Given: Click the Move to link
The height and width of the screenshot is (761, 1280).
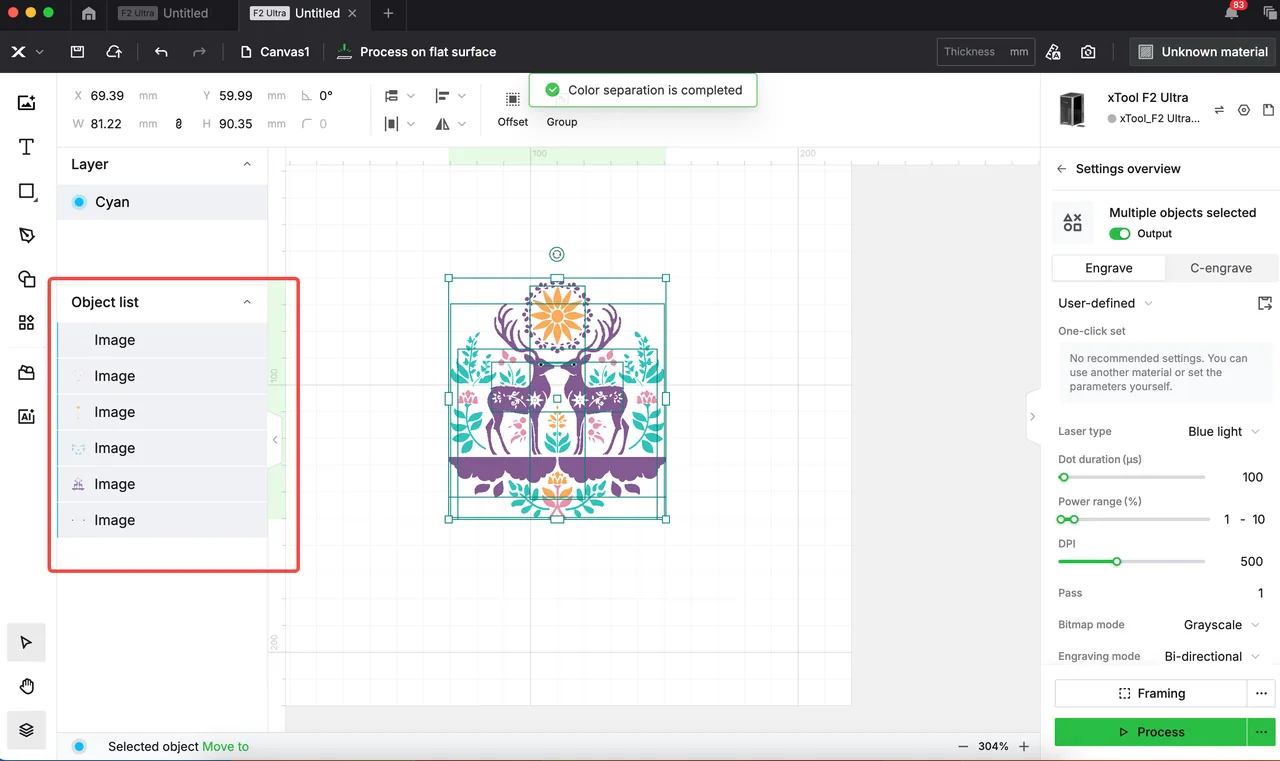Looking at the screenshot, I should [x=225, y=747].
